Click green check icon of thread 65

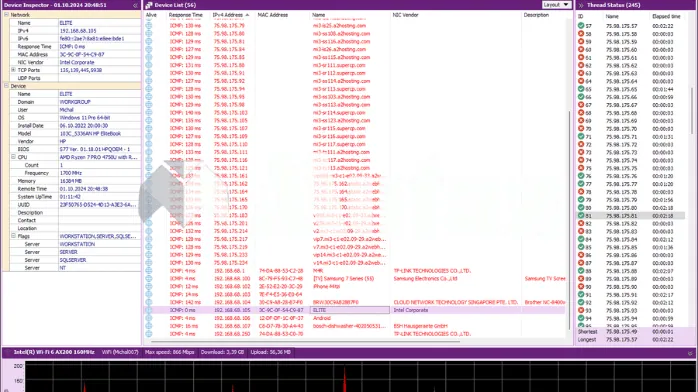coord(581,89)
